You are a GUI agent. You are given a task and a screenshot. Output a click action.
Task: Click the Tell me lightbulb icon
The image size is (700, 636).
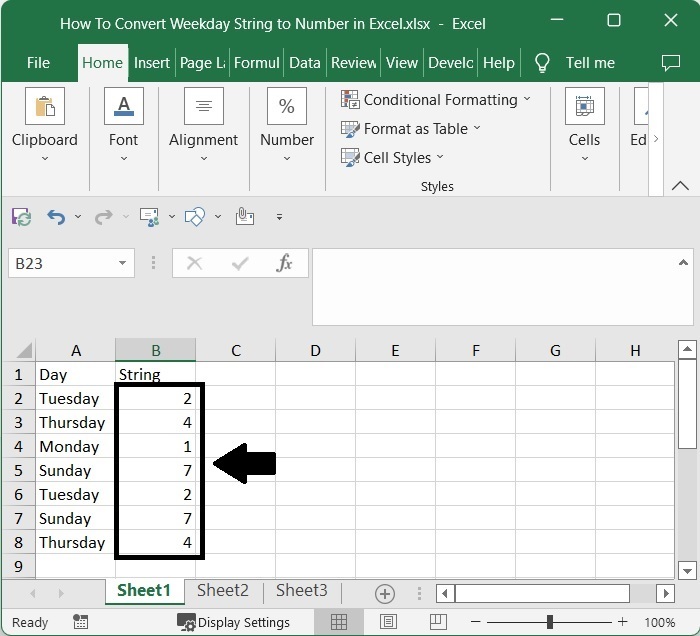pos(542,62)
